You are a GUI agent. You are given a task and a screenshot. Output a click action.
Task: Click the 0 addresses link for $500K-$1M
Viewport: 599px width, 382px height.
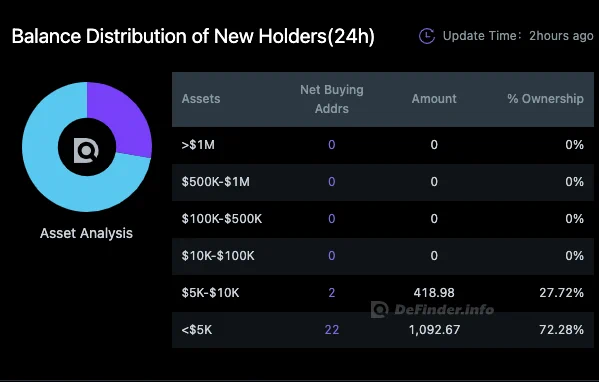point(332,181)
